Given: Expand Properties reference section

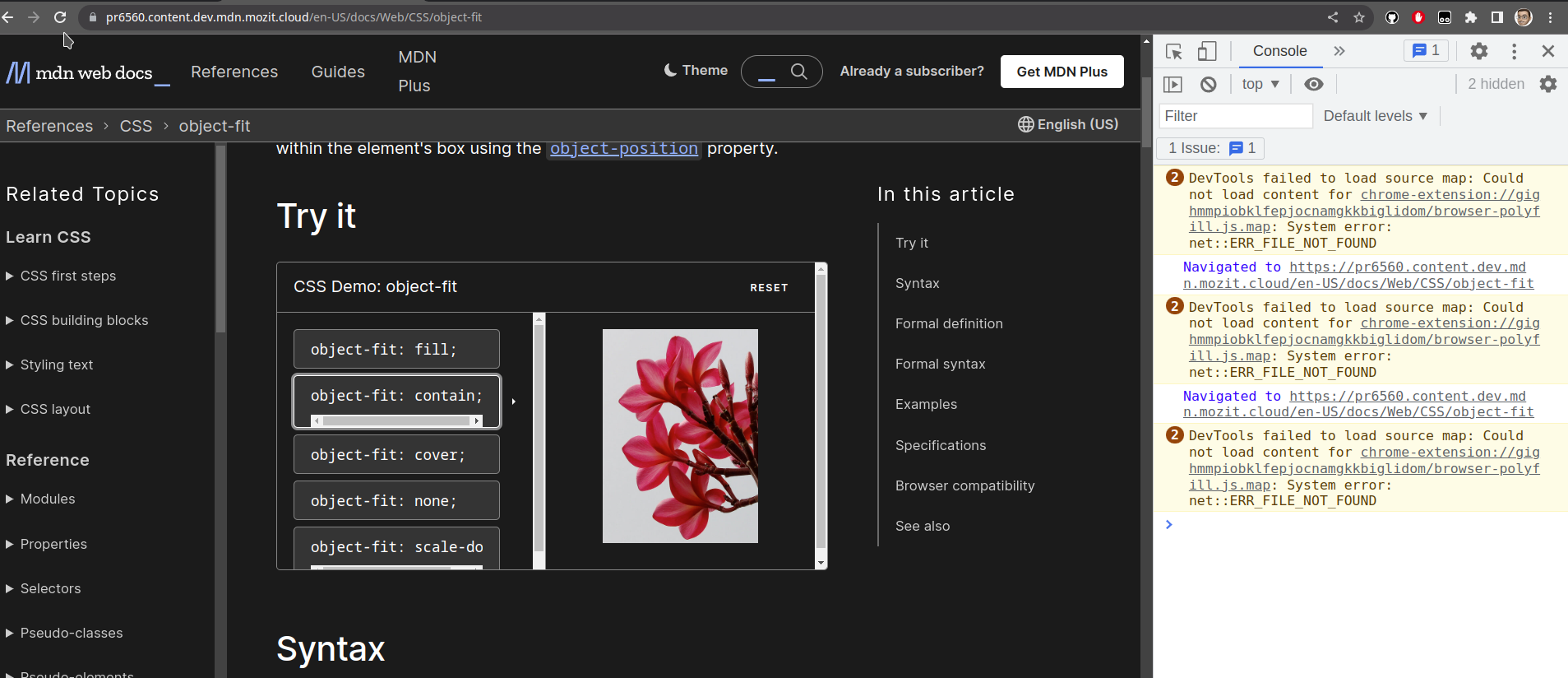Looking at the screenshot, I should coord(46,544).
